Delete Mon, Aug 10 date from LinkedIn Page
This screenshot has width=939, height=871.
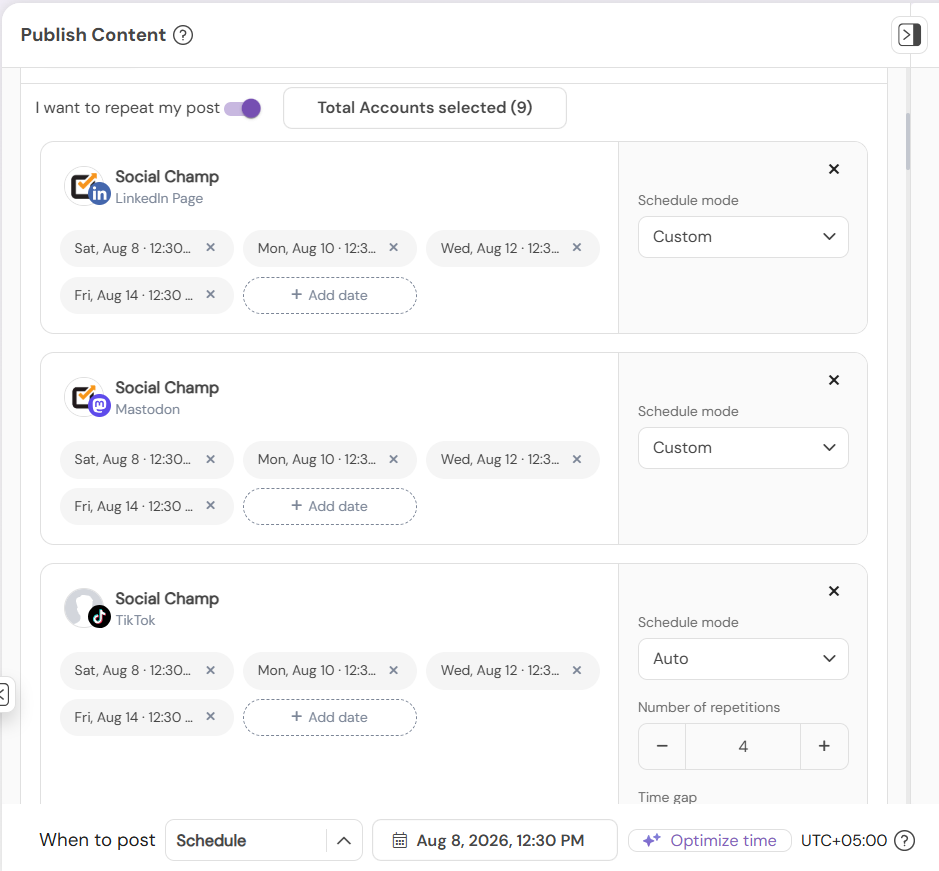(393, 247)
